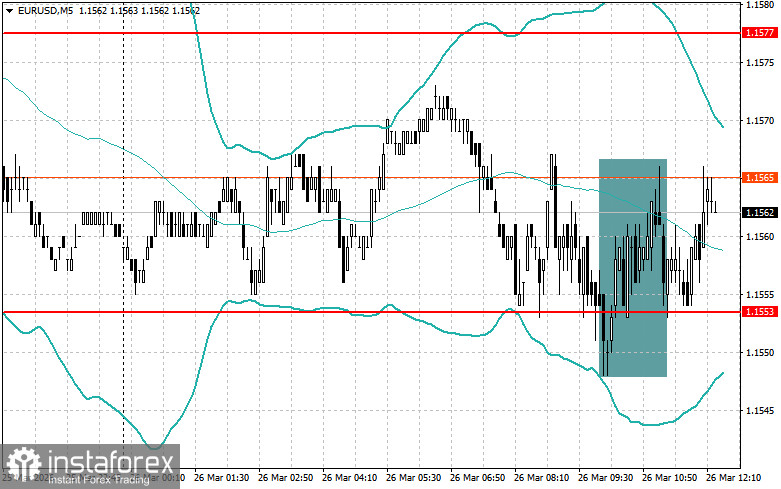The height and width of the screenshot is (489, 781).
Task: Click the 26 Mar 06:50 time label
Action: tap(477, 478)
